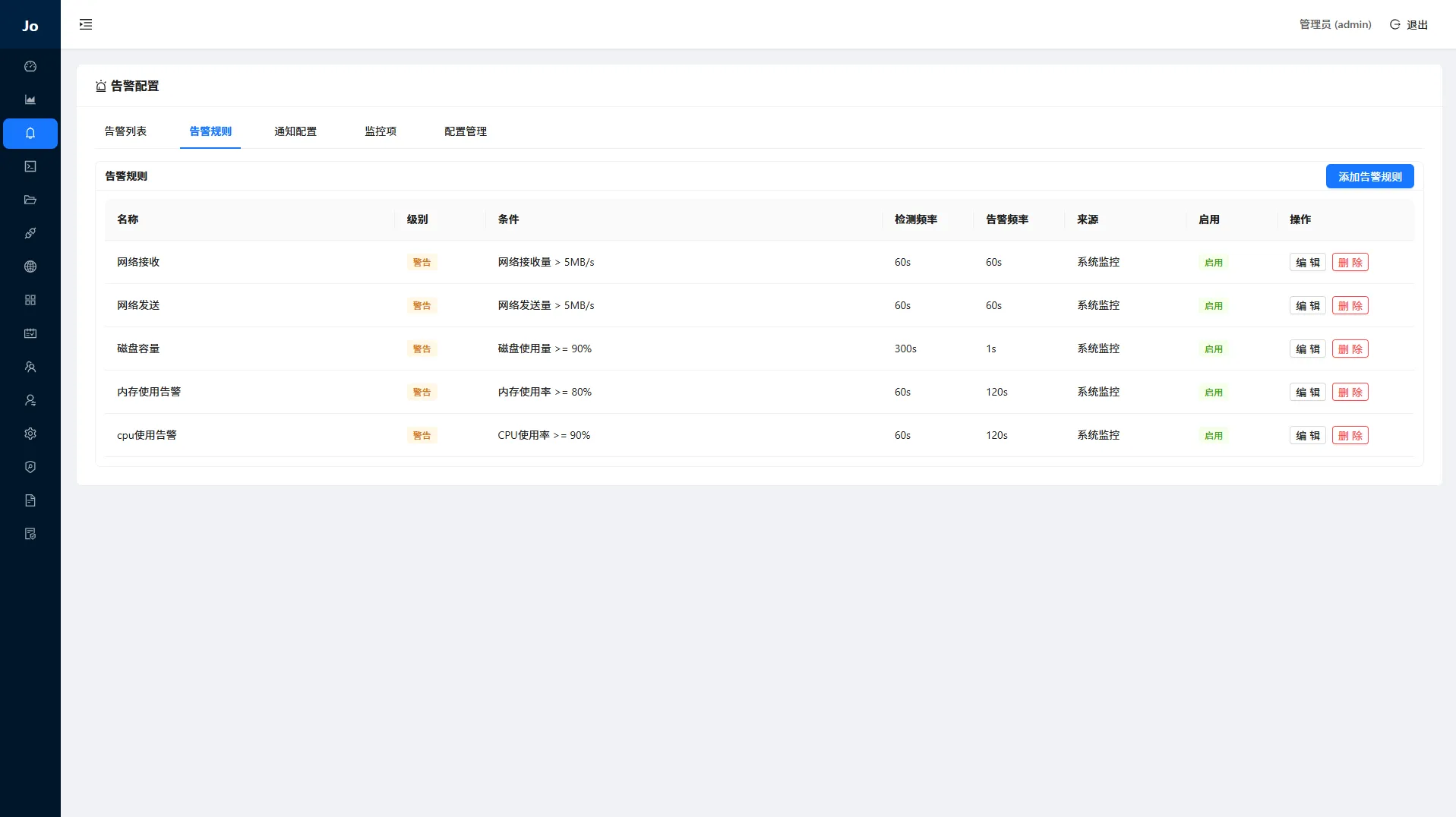Click the bell alert sidebar icon

coord(30,134)
